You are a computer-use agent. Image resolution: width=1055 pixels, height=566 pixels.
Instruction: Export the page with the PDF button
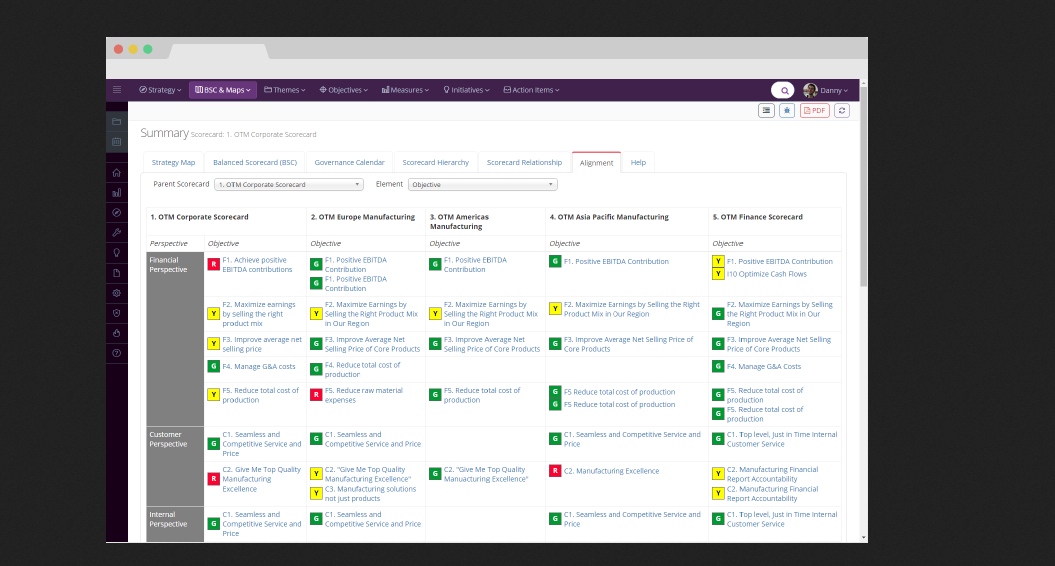point(814,111)
